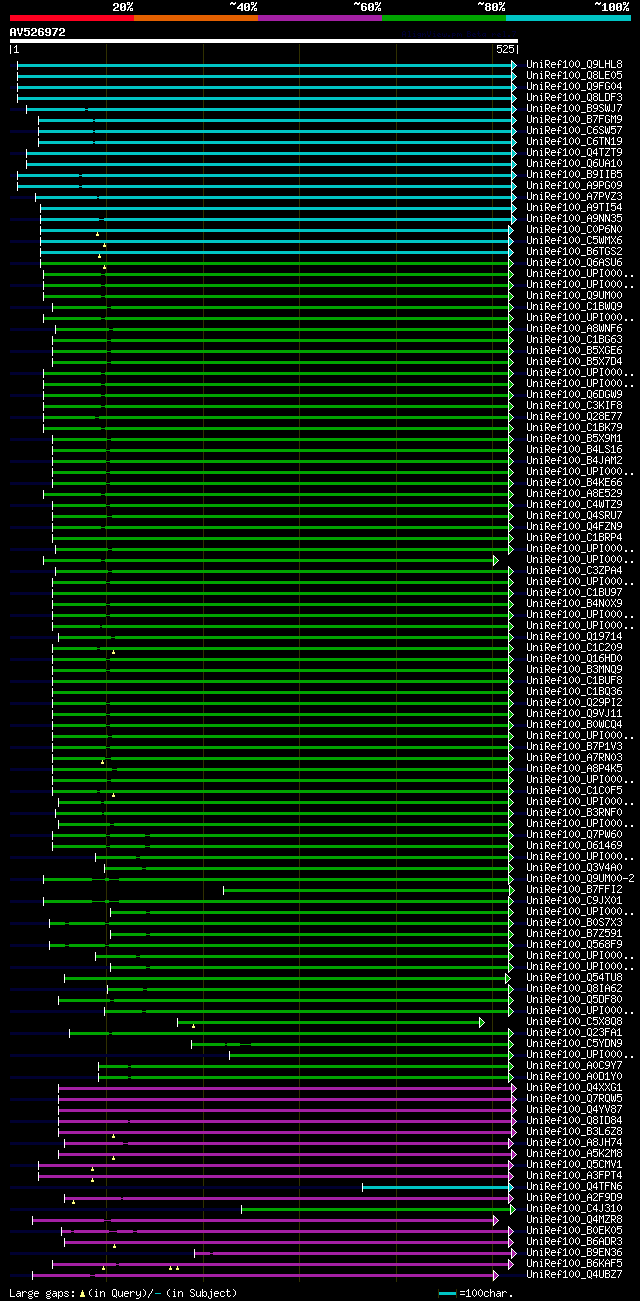Click hit label UniRef100_C1BRP4
The image size is (640, 1301).
574,538
